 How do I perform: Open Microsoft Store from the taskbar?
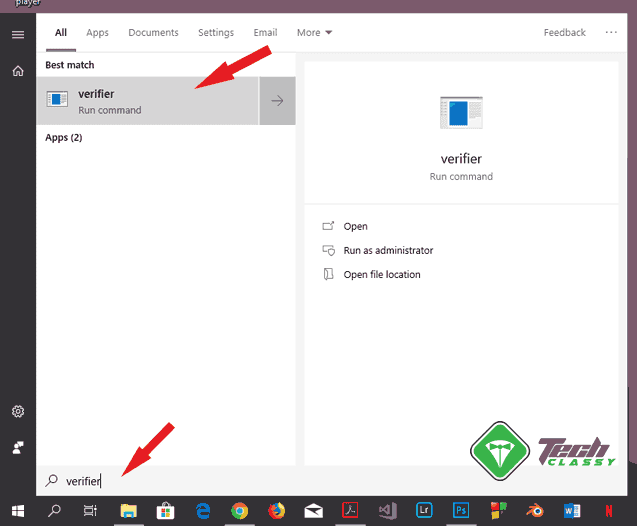(165, 511)
